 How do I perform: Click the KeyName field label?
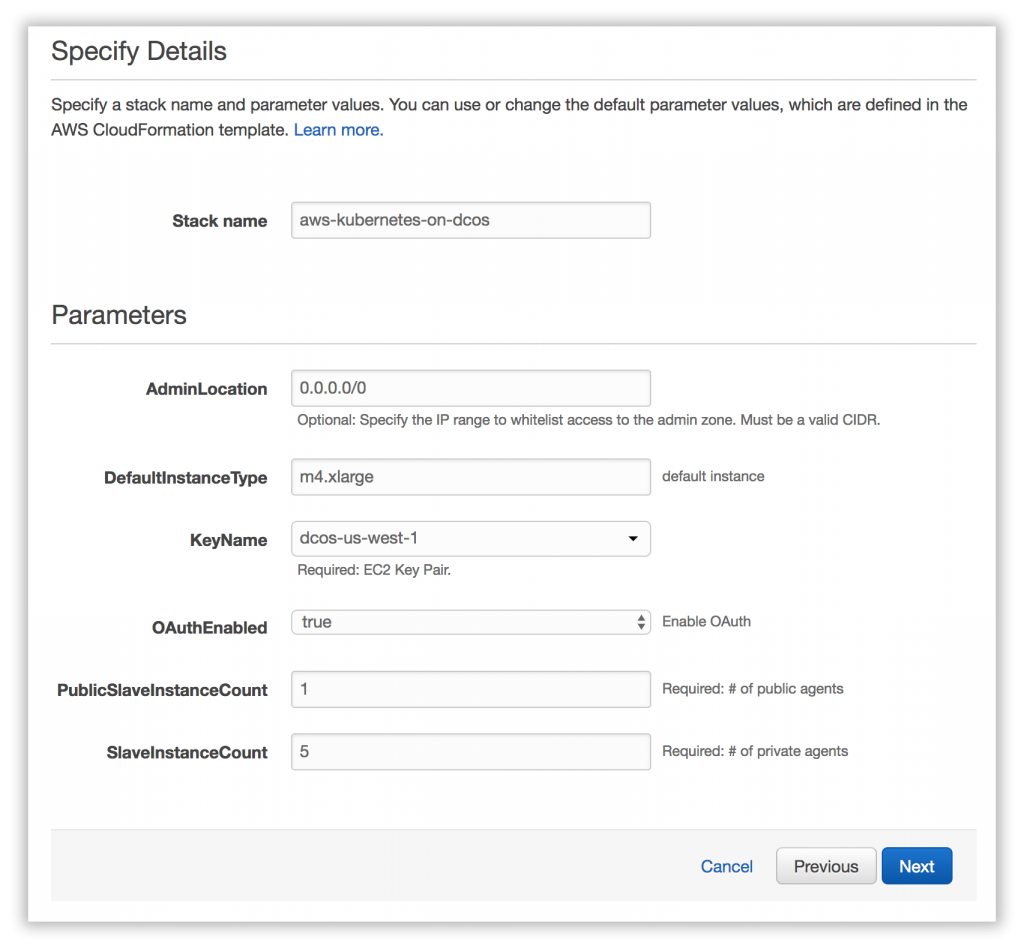click(x=228, y=540)
